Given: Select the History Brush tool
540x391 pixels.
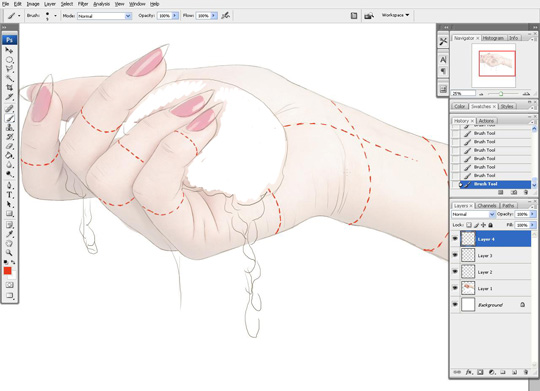Looking at the screenshot, I should 9,137.
